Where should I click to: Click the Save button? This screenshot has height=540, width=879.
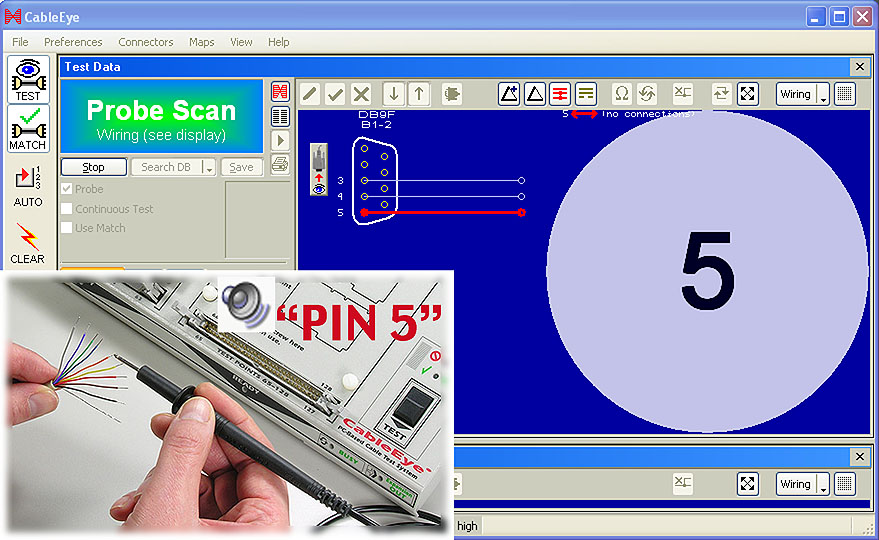[241, 167]
